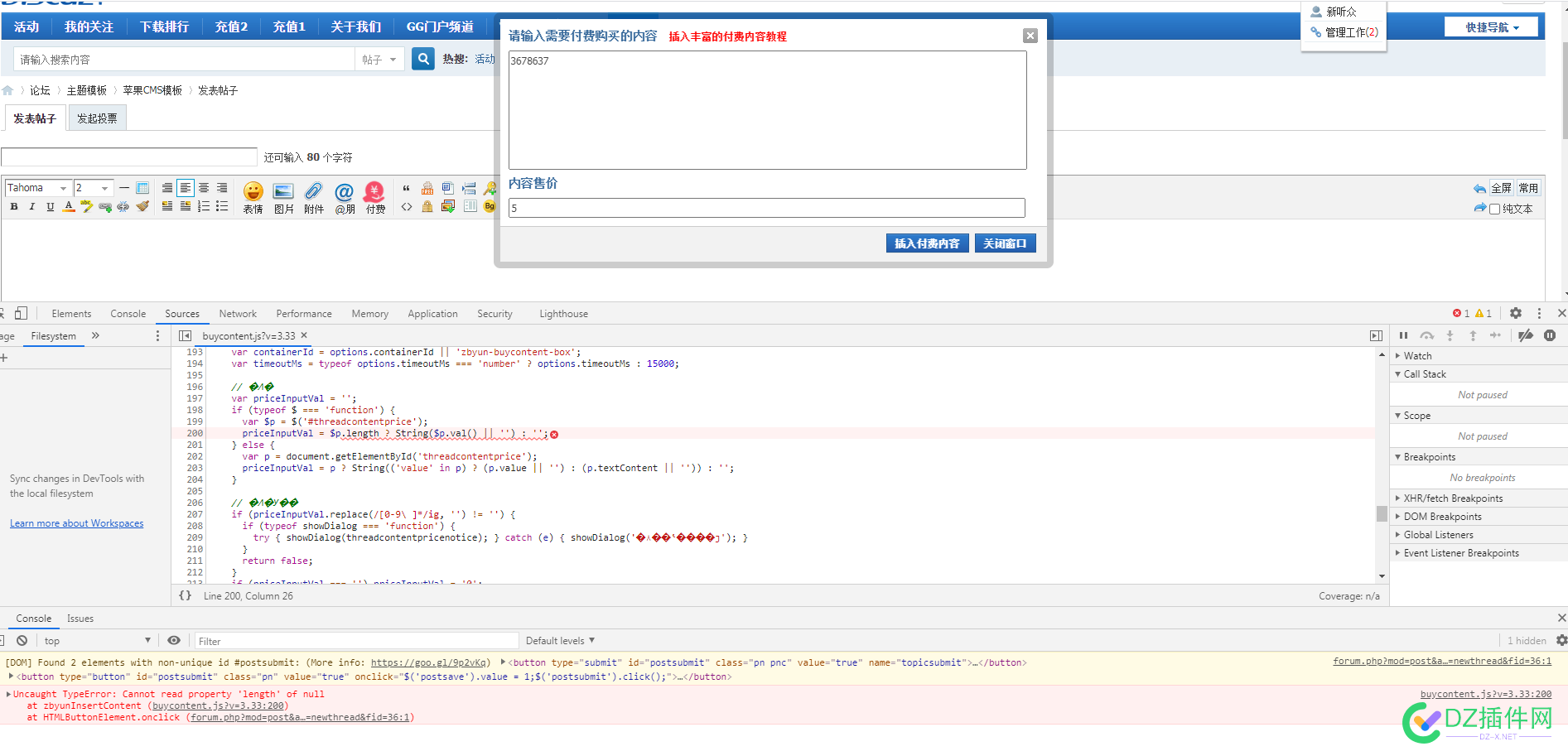Open the 附件 attachment paperclip icon

[314, 197]
